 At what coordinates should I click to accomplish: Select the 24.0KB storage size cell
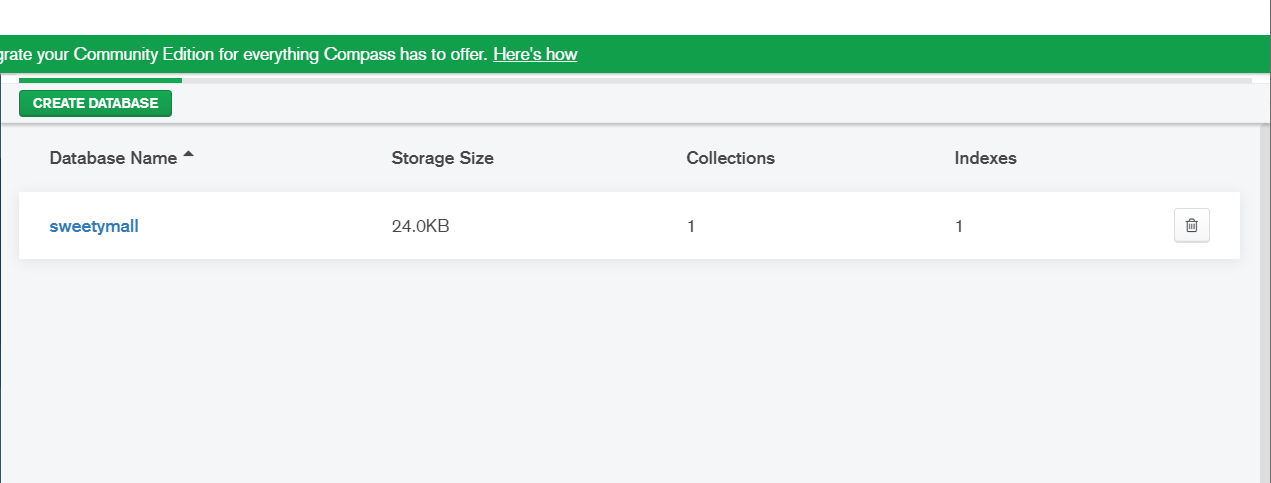point(420,226)
